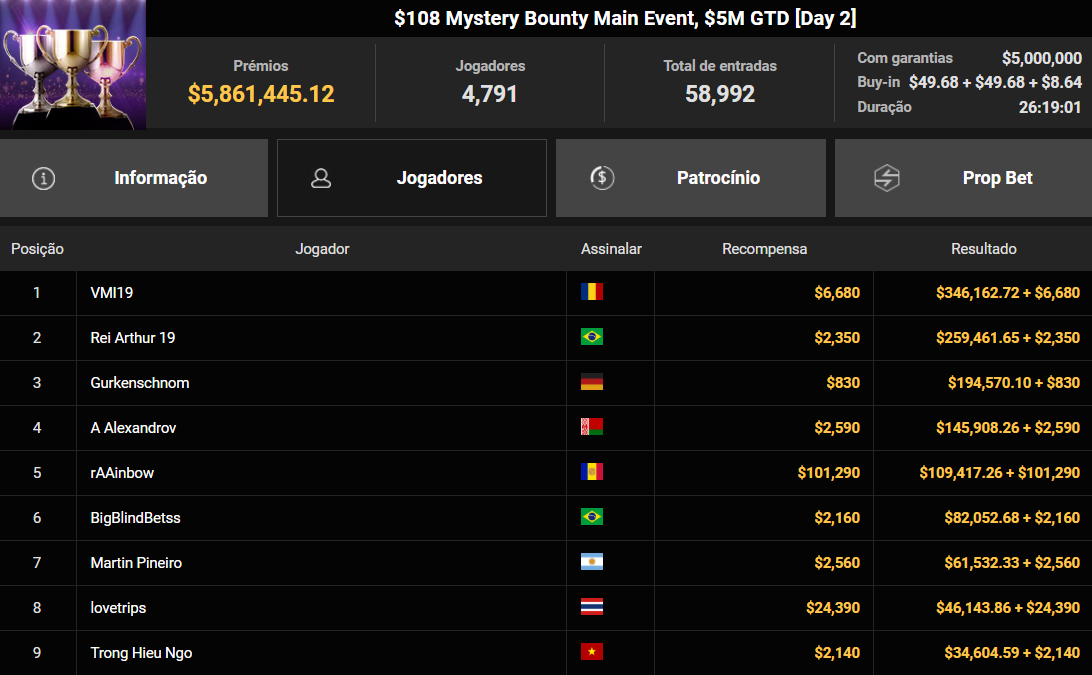Click the $2,350 bounty value in Recompensa
The width and height of the screenshot is (1092, 675).
coord(837,338)
